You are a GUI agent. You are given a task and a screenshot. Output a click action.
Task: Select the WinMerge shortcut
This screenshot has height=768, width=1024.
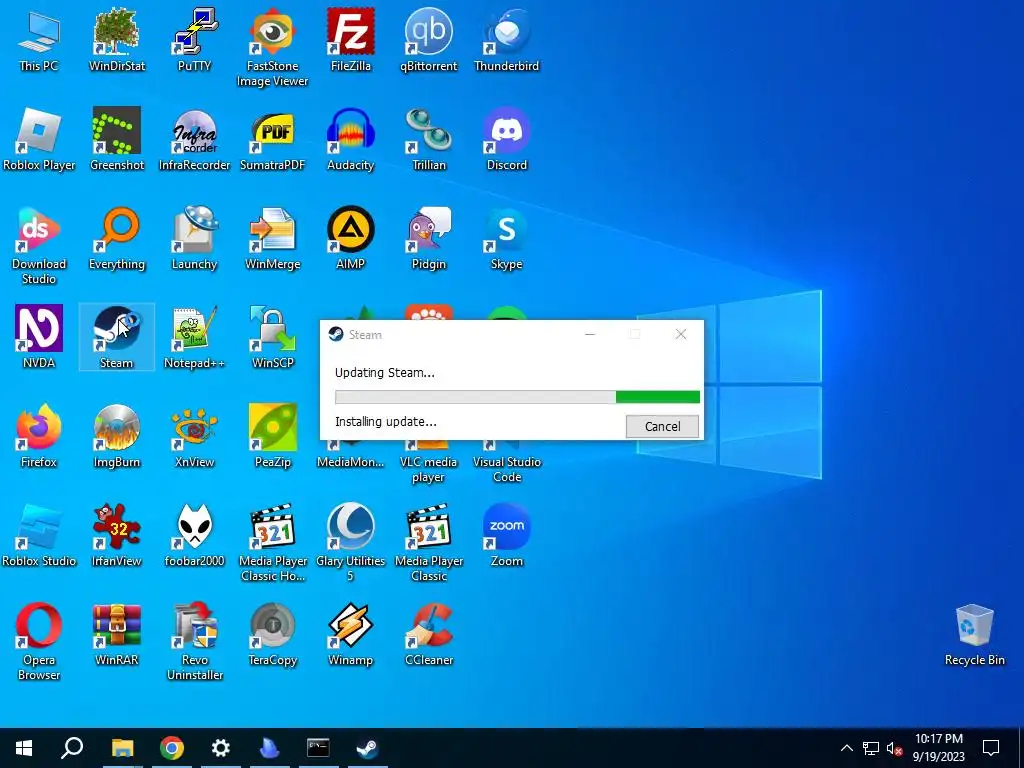click(272, 239)
